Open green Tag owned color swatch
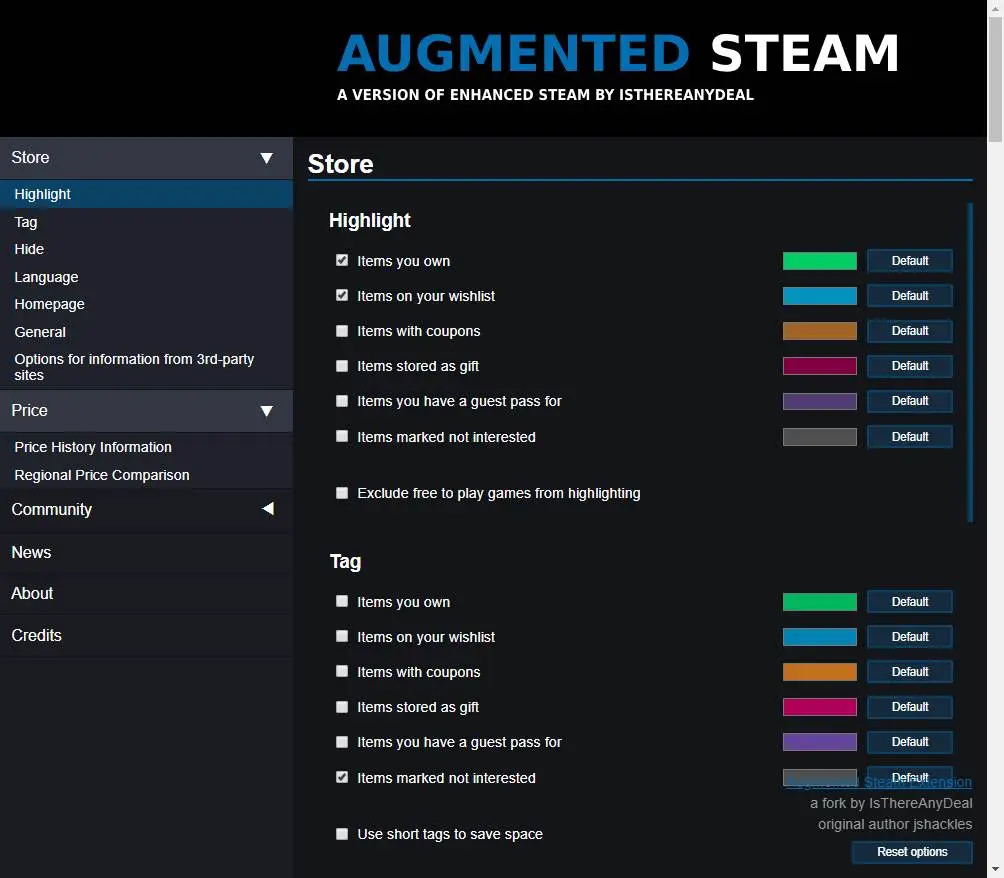The width and height of the screenshot is (1004, 878). (820, 602)
